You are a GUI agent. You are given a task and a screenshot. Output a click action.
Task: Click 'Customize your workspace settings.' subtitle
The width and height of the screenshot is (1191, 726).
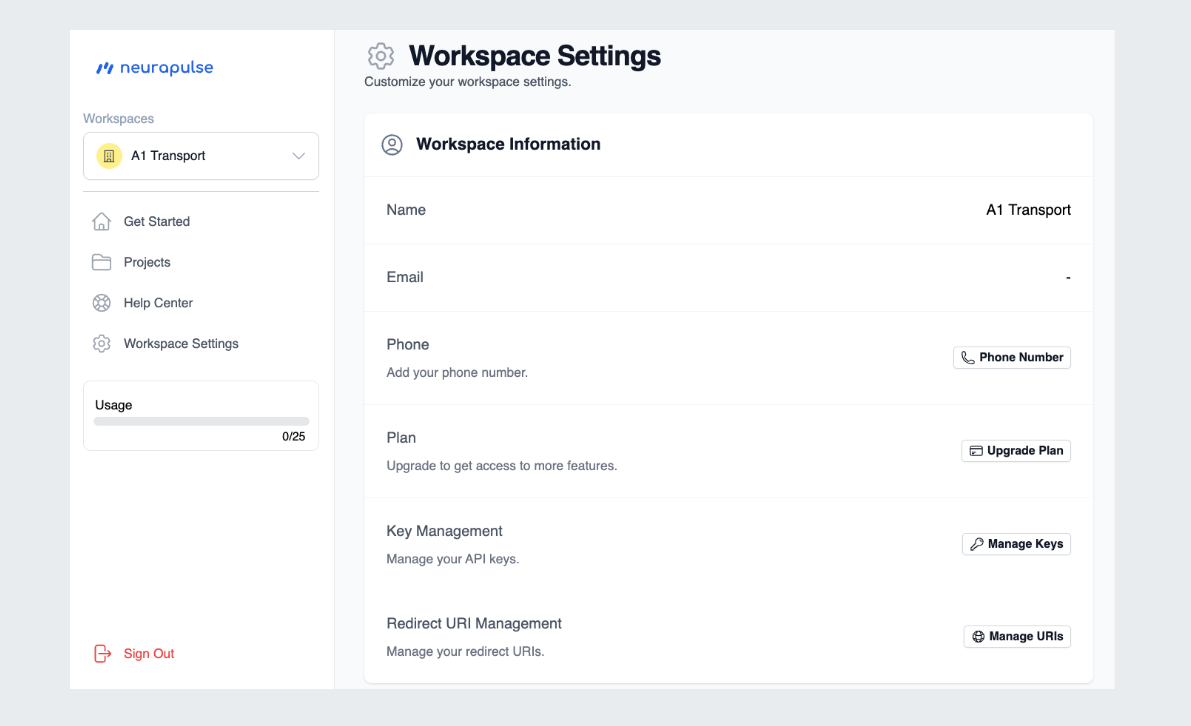coord(468,81)
